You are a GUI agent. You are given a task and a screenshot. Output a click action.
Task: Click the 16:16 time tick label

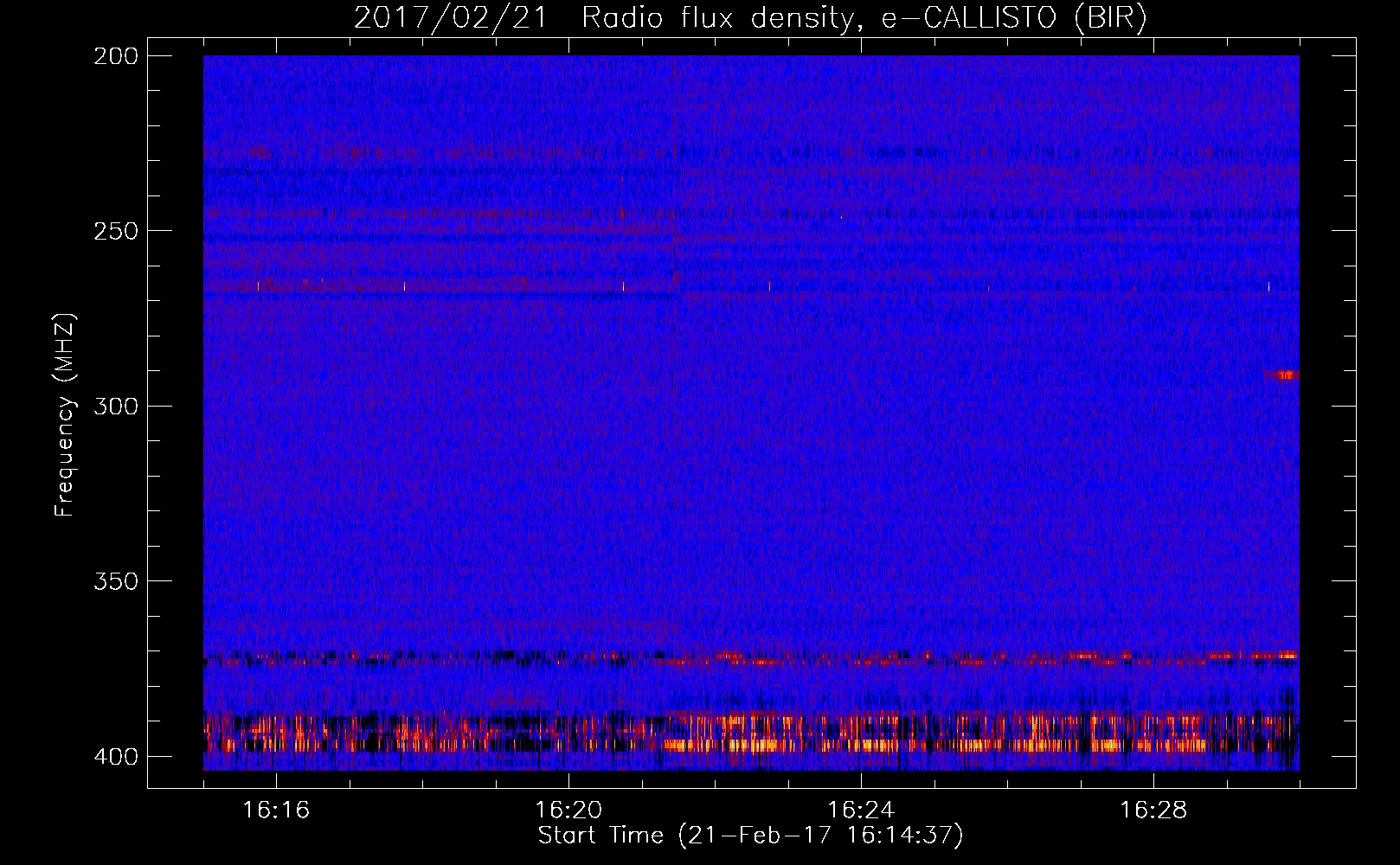click(276, 811)
